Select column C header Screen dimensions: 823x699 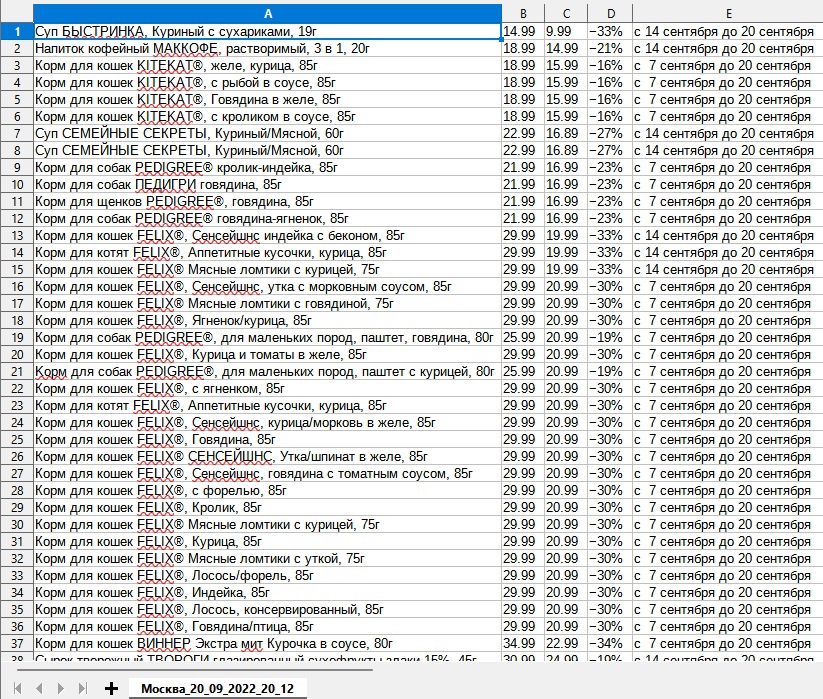pyautogui.click(x=566, y=14)
